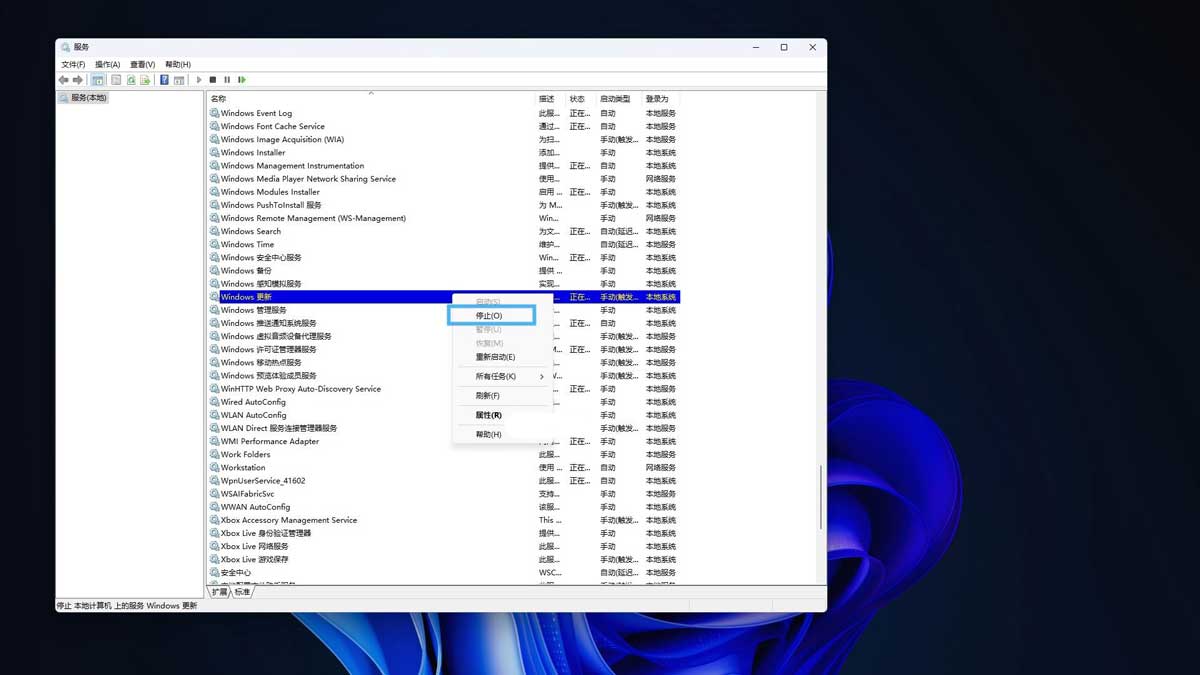Stop the service using the black square icon
The width and height of the screenshot is (1200, 675).
212,79
